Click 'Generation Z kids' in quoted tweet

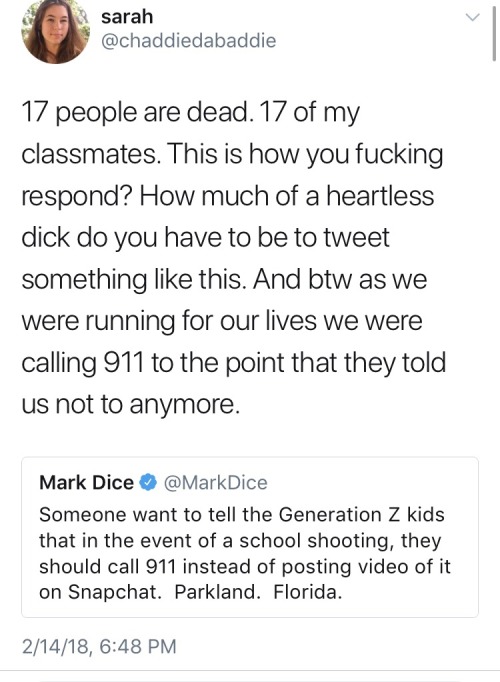click(362, 515)
